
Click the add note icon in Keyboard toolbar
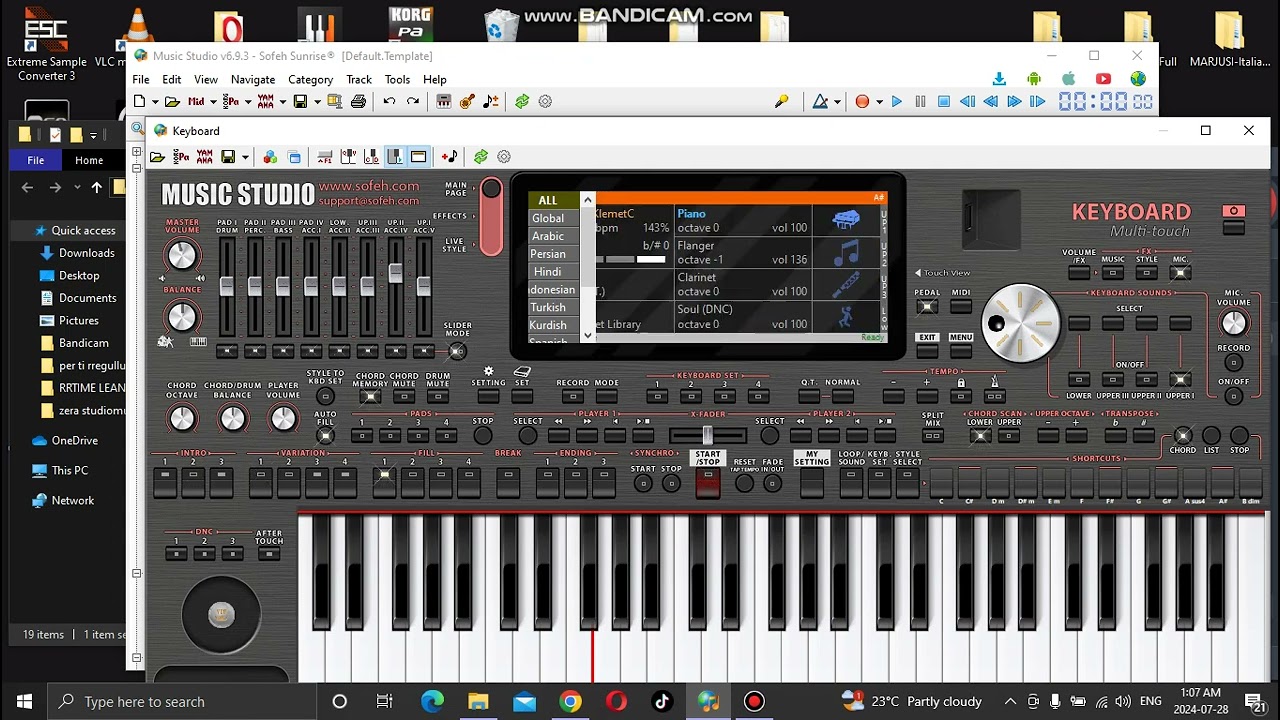coord(449,157)
